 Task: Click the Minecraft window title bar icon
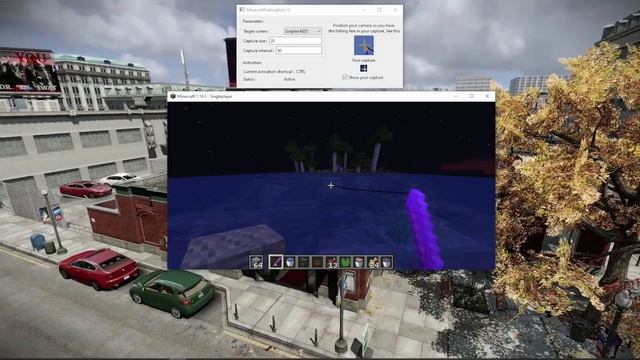173,96
